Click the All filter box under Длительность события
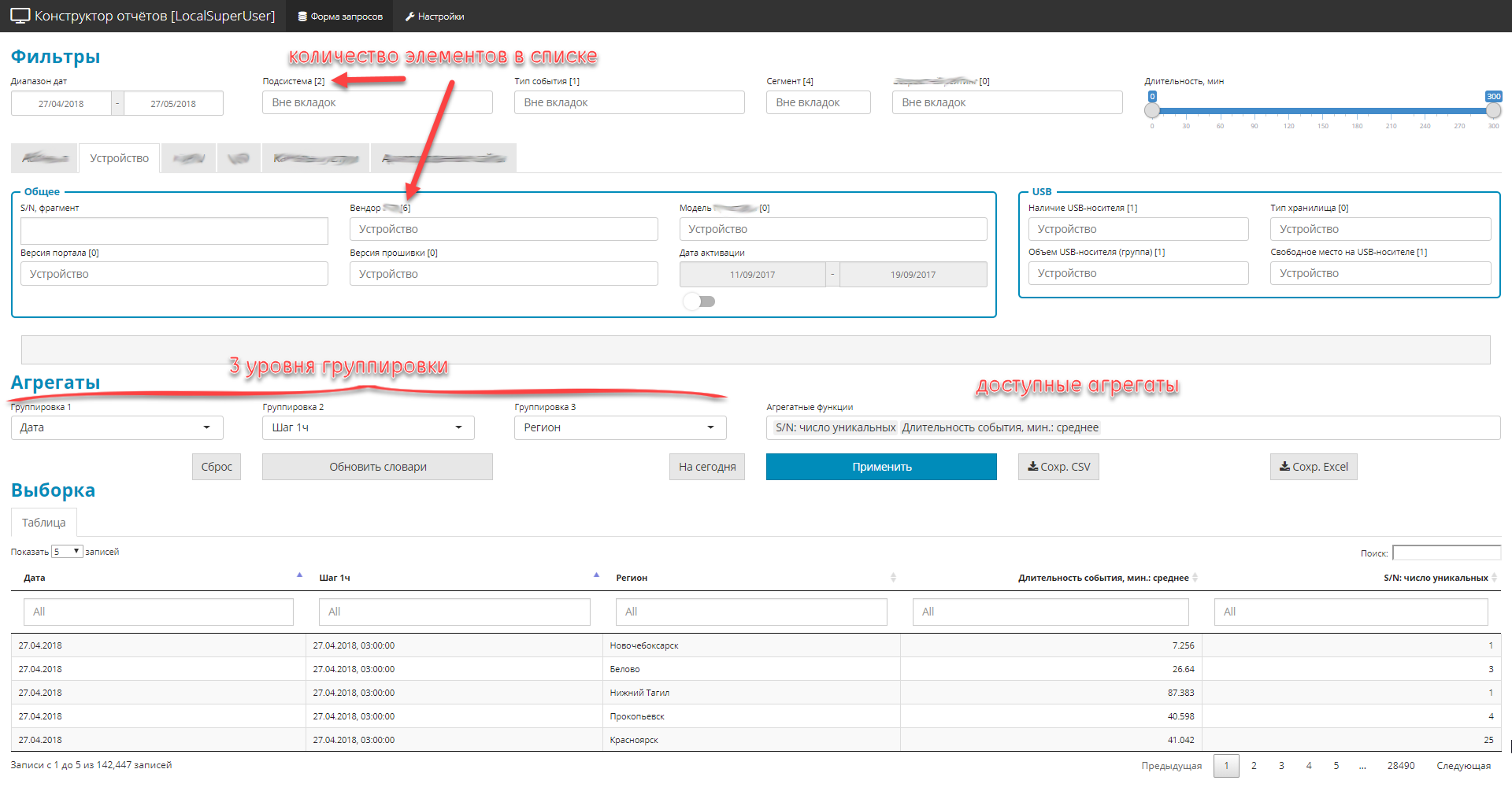1512x795 pixels. [1051, 612]
